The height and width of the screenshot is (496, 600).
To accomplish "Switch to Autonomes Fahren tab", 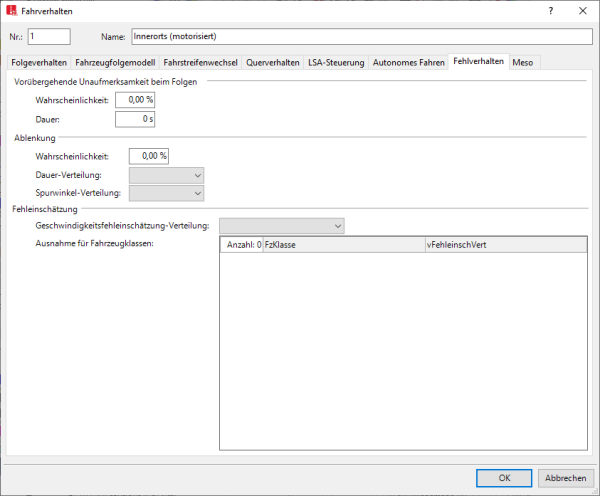I will click(408, 62).
